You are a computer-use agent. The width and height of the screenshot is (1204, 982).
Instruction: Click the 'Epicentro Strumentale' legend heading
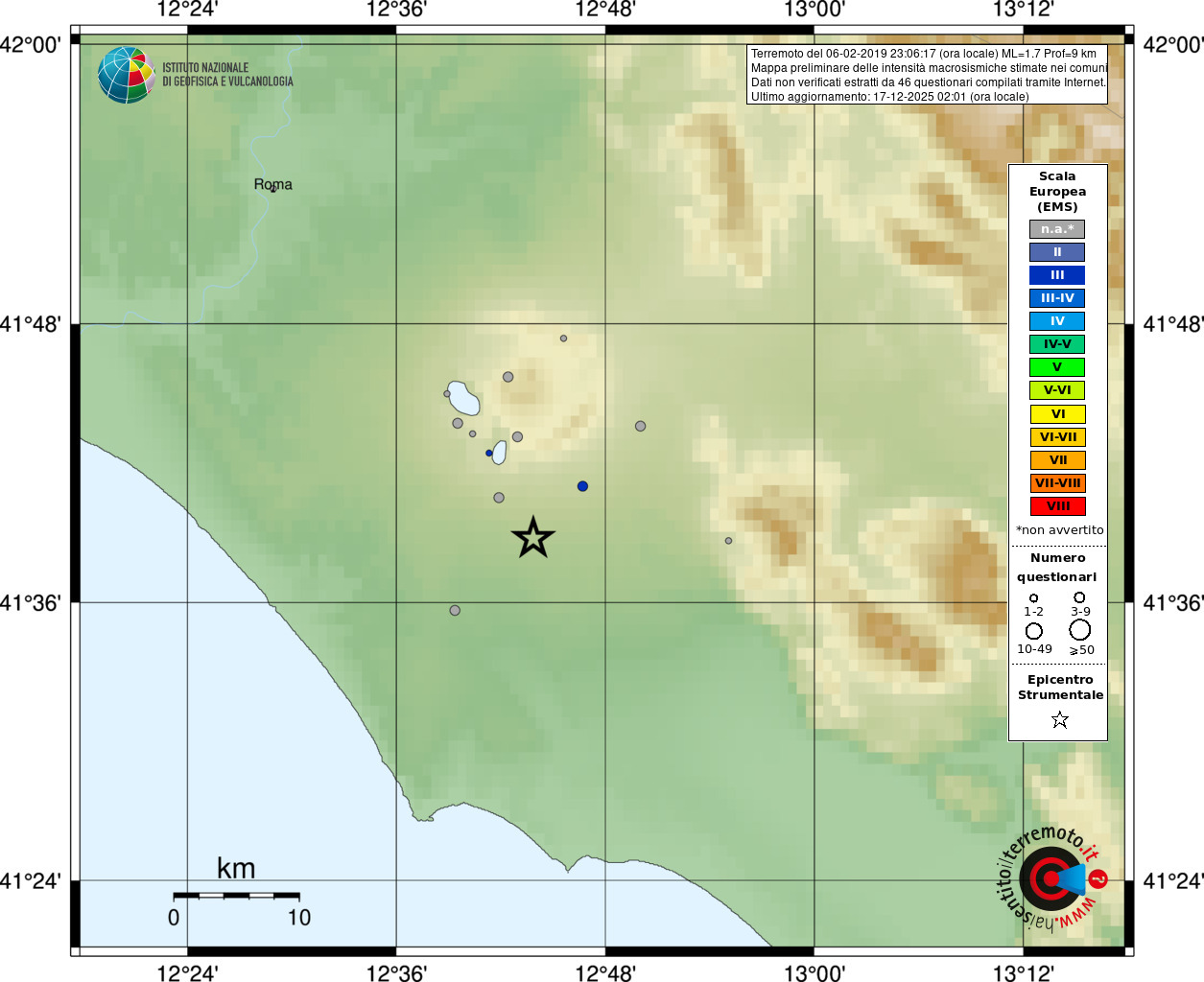(1060, 688)
